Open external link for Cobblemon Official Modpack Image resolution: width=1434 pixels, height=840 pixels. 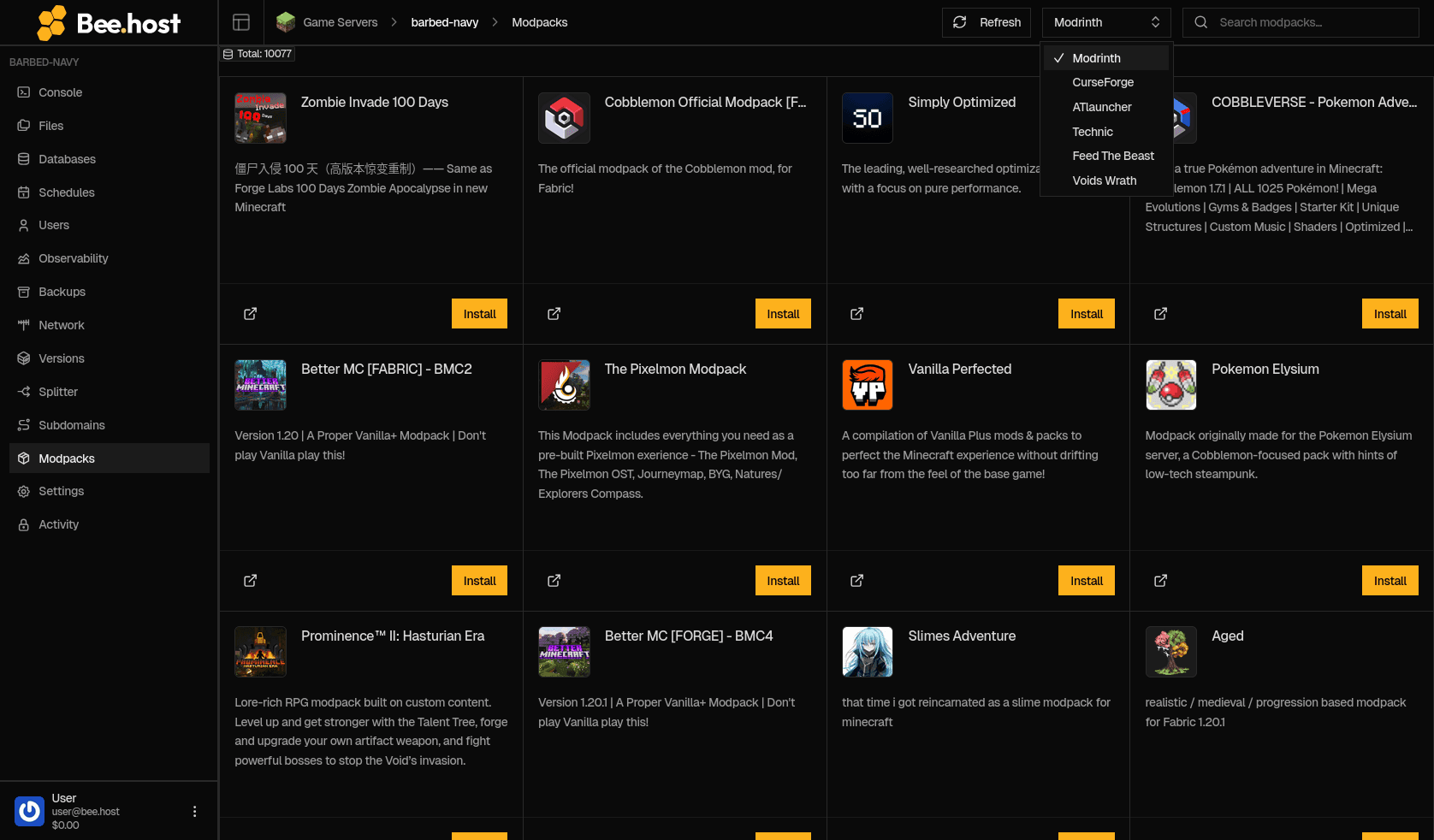point(554,314)
